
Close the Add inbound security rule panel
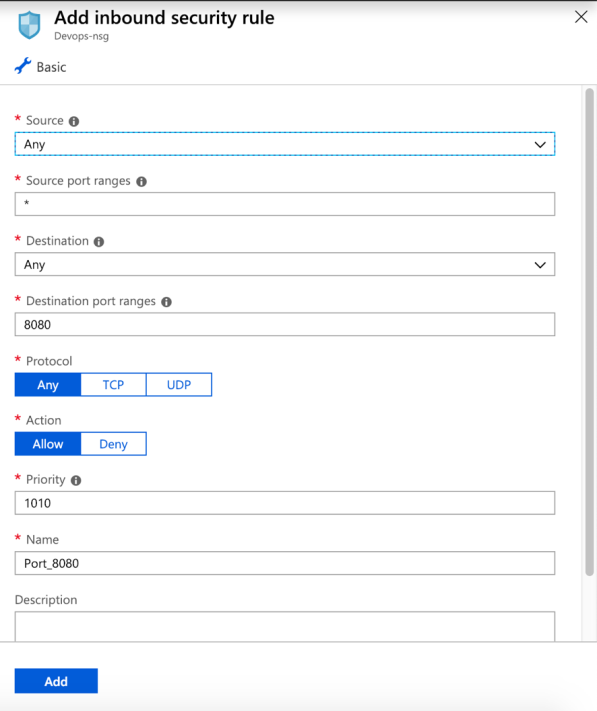click(581, 17)
